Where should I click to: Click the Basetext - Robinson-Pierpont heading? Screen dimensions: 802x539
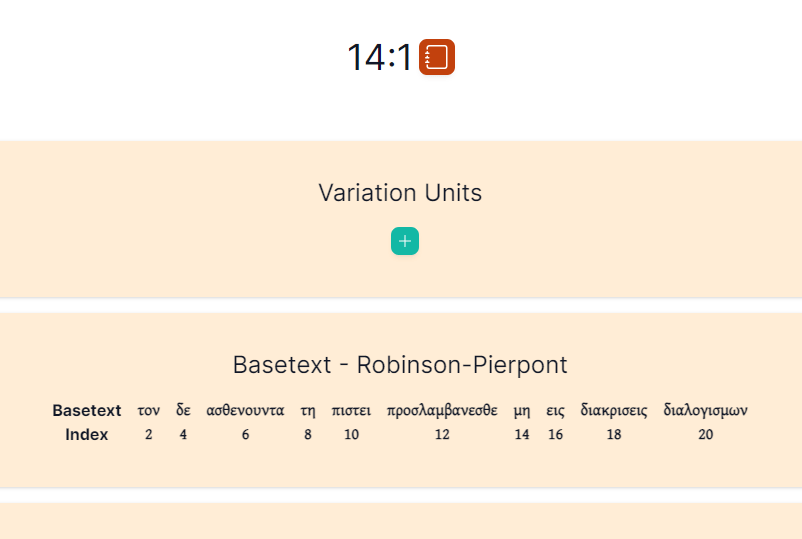tap(400, 365)
